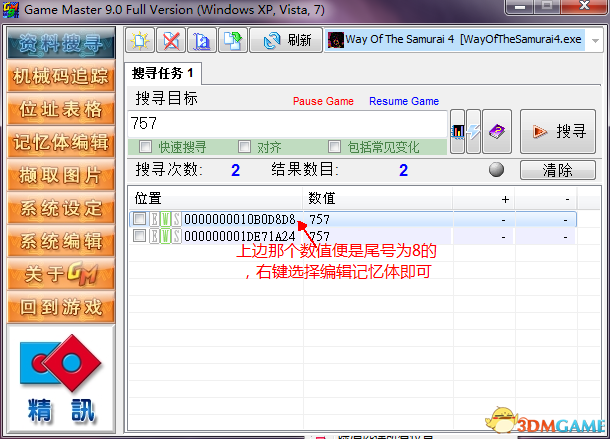Open the 关于GM about section
Viewport: 610px width, 439px height.
pos(61,274)
